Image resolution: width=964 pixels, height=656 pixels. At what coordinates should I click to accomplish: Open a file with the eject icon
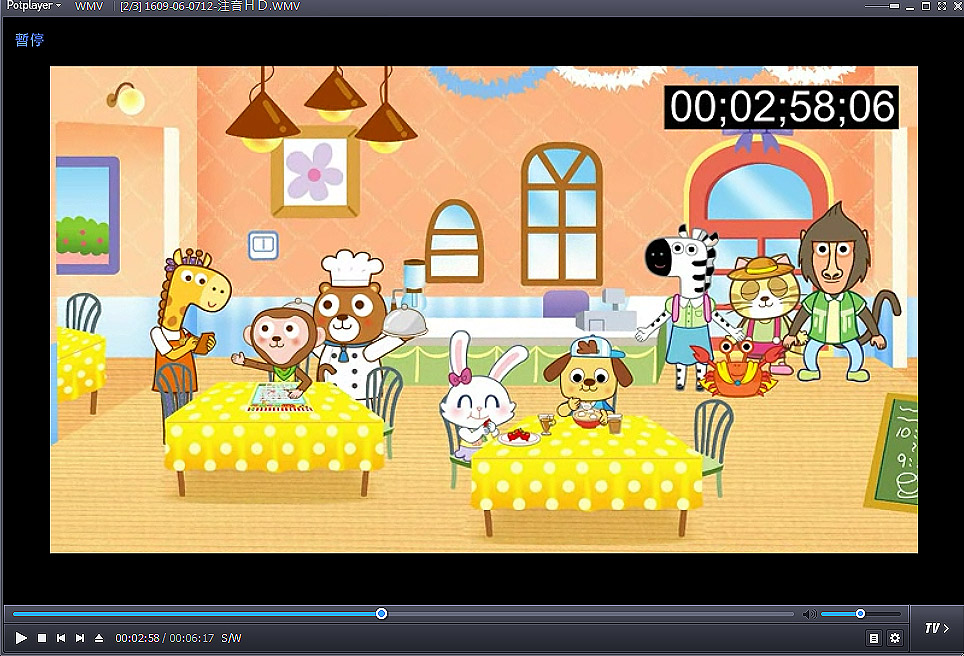99,638
